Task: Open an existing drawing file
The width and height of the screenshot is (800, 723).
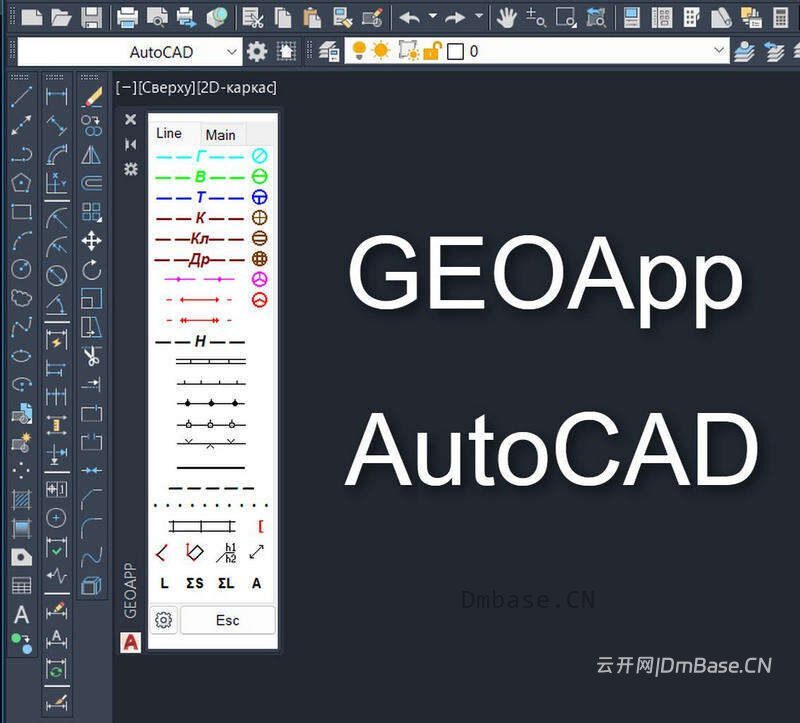Action: [61, 18]
